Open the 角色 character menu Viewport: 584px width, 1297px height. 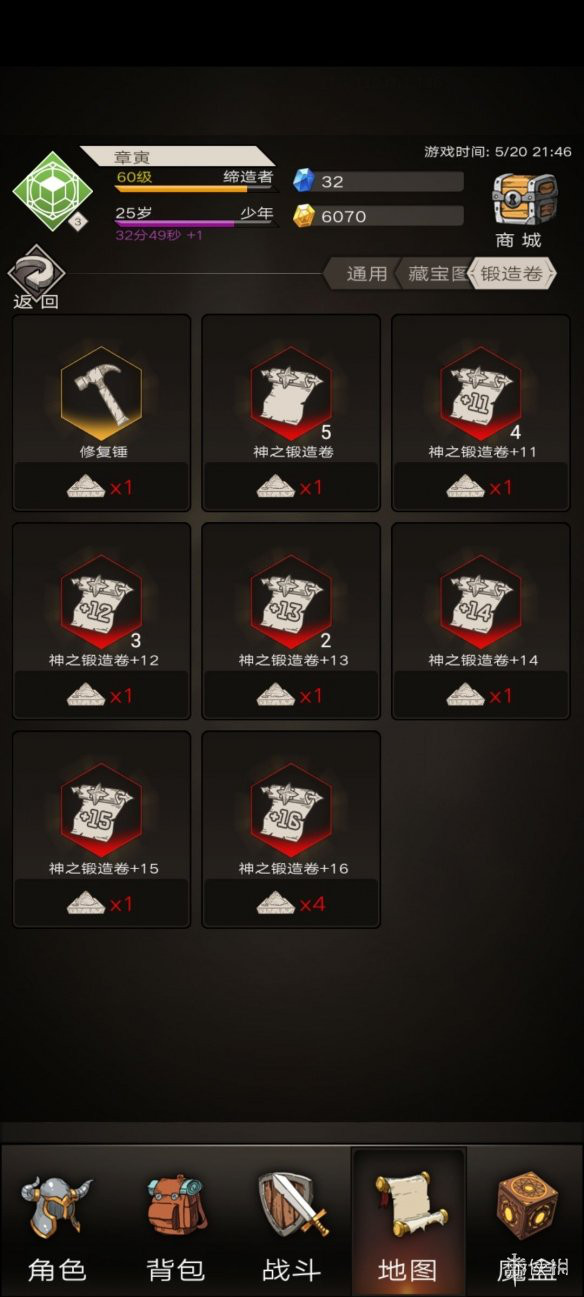[x=58, y=1227]
